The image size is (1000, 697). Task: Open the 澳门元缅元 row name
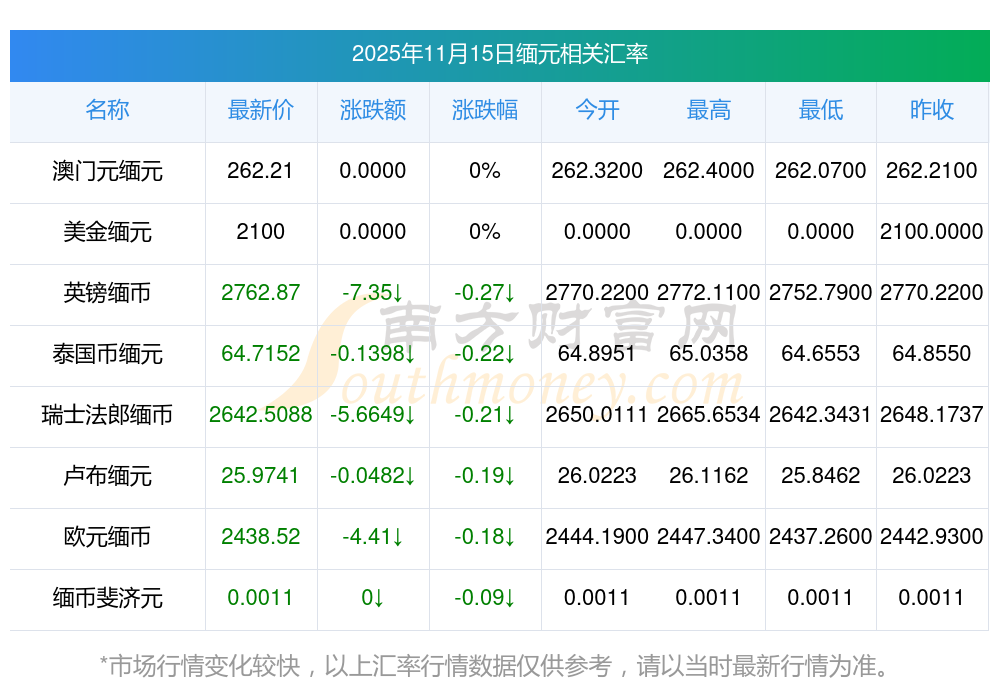tap(107, 171)
